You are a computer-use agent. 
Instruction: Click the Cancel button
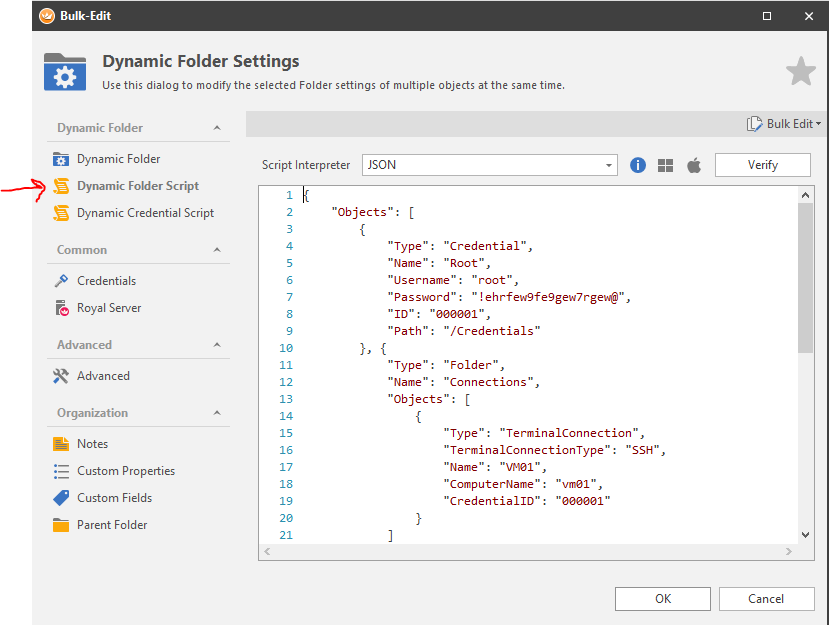pyautogui.click(x=766, y=598)
